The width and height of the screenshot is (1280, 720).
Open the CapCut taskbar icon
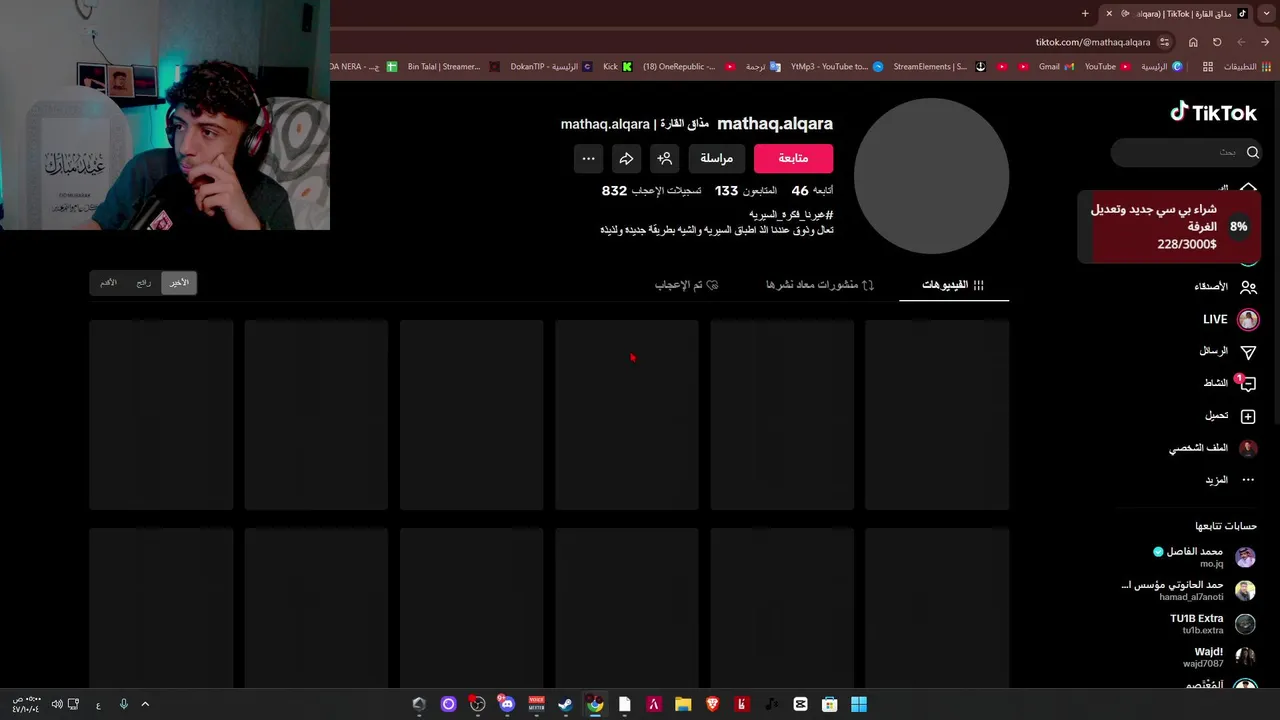(x=800, y=704)
